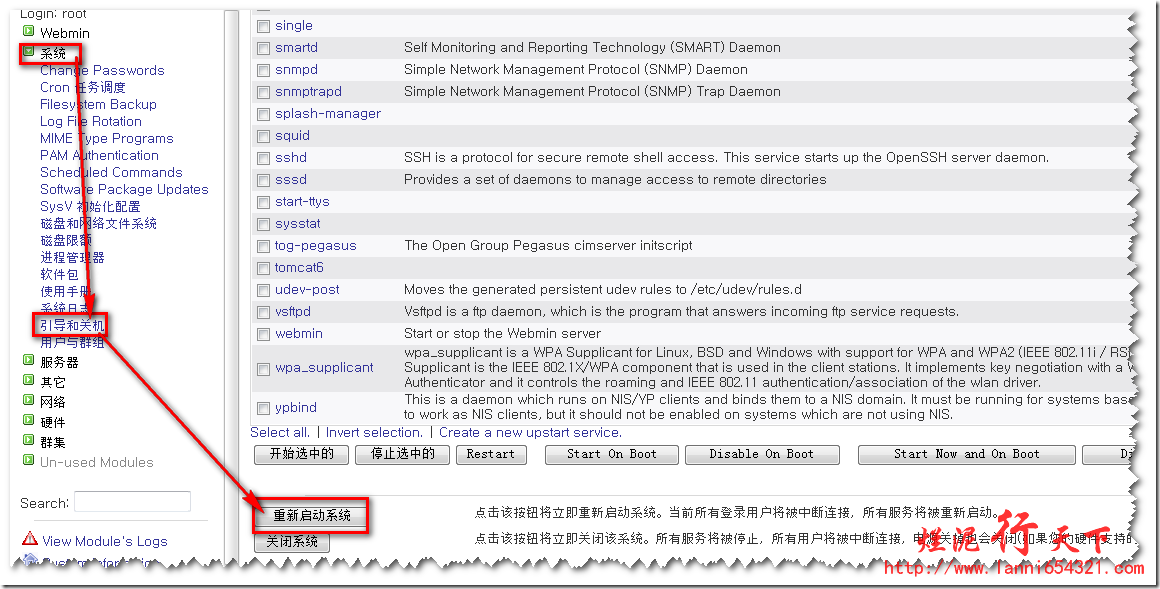1160x589 pixels.
Task: Select the tomcat6 checkbox
Action: pos(263,268)
